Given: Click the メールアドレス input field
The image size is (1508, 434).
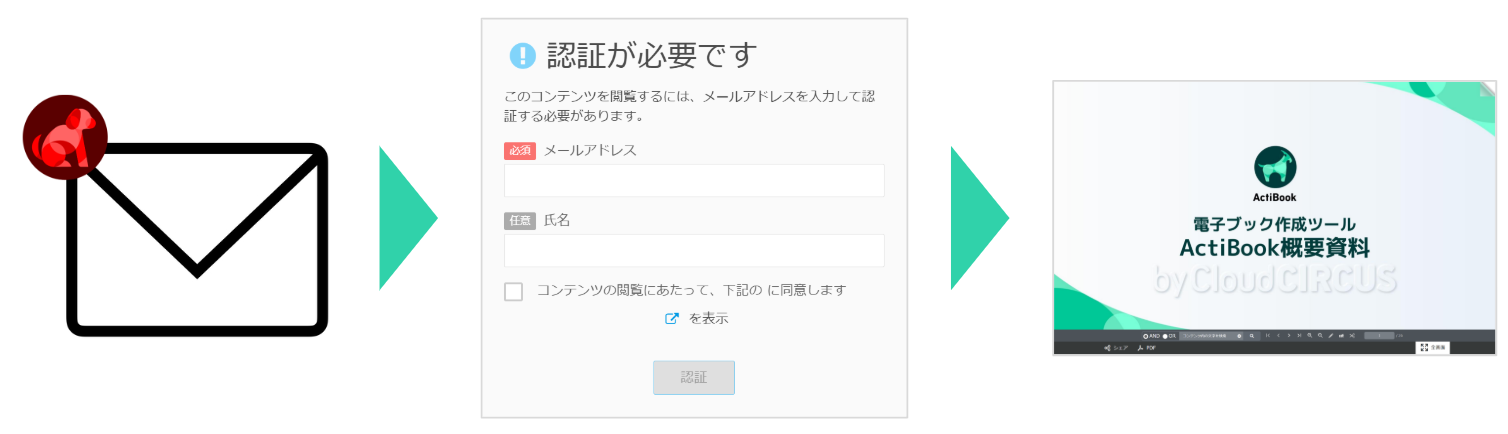Looking at the screenshot, I should pos(694,181).
